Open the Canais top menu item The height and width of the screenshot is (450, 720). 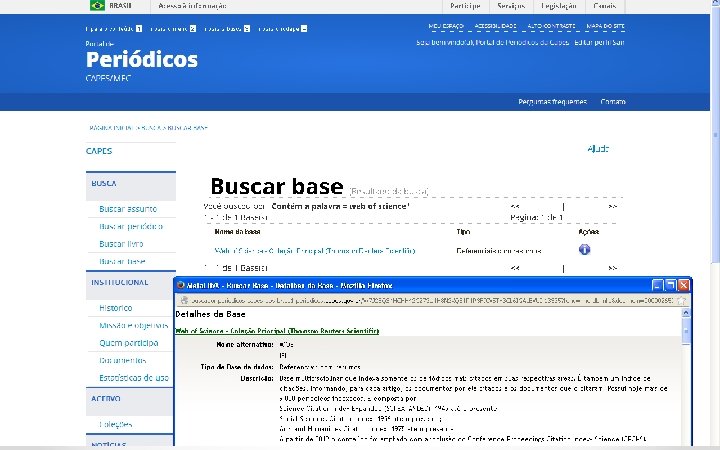(x=604, y=6)
